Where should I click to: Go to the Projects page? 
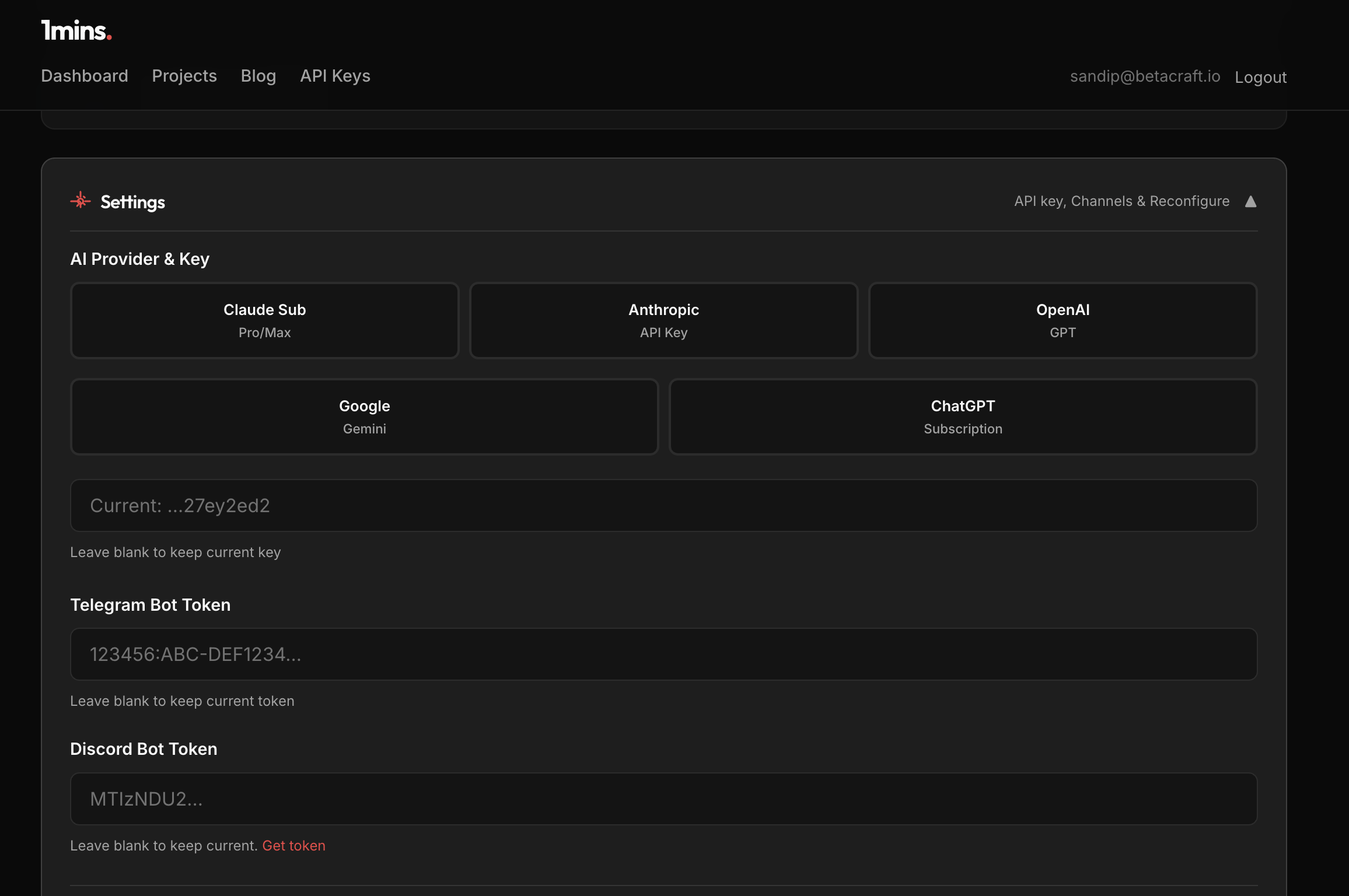coord(184,76)
